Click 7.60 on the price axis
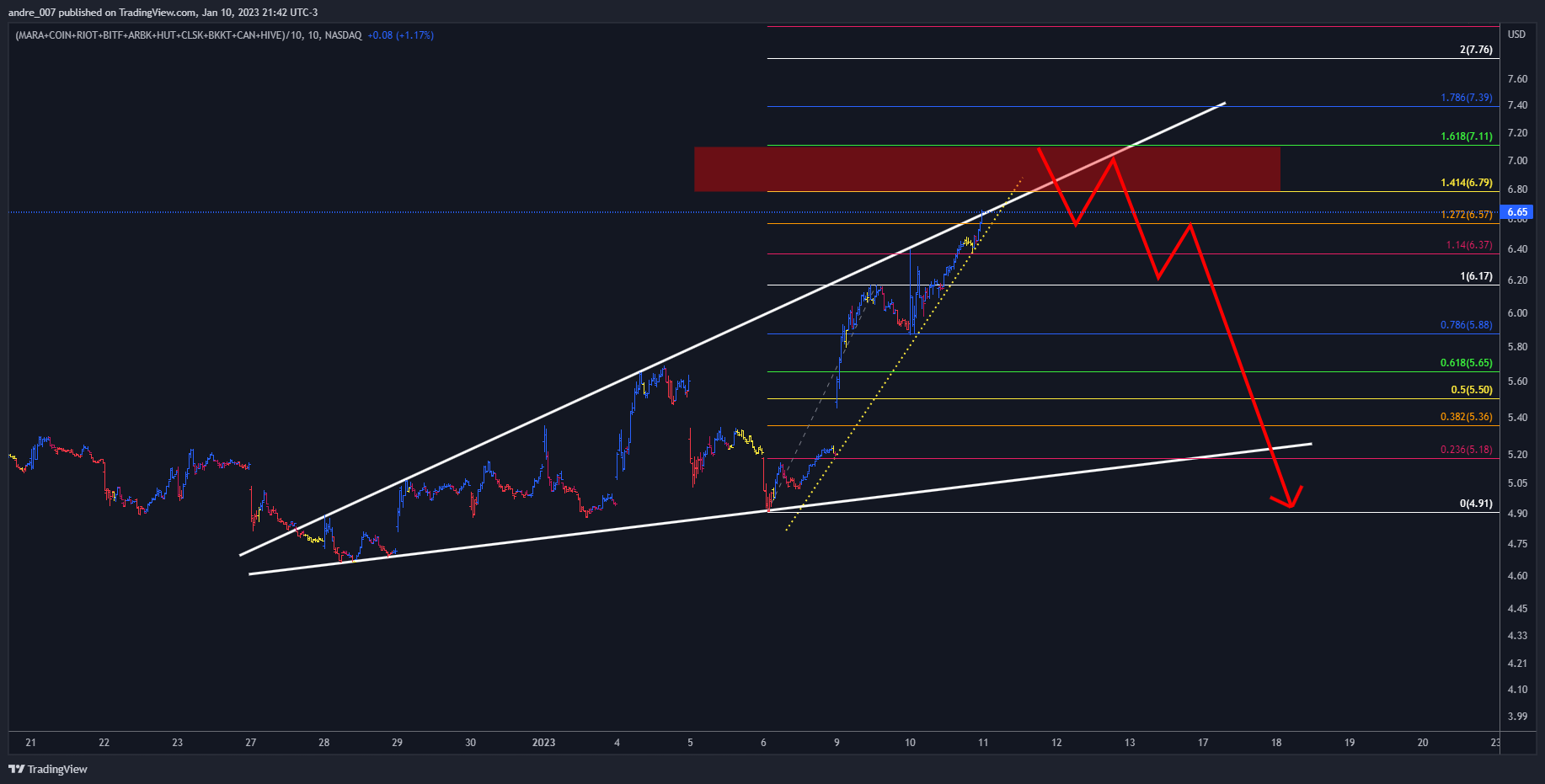This screenshot has height=784, width=1545. tap(1517, 79)
